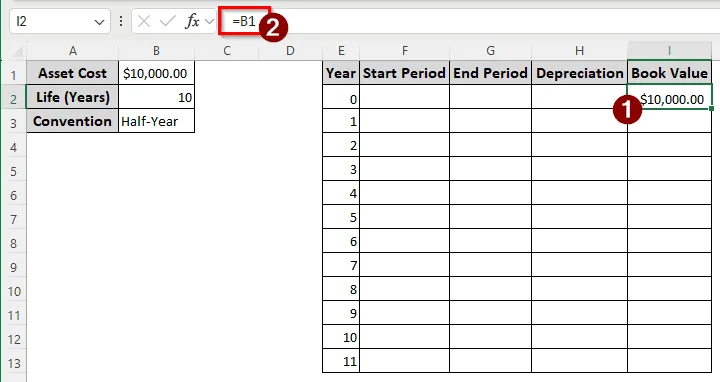Click the Start Period header cell

[405, 73]
